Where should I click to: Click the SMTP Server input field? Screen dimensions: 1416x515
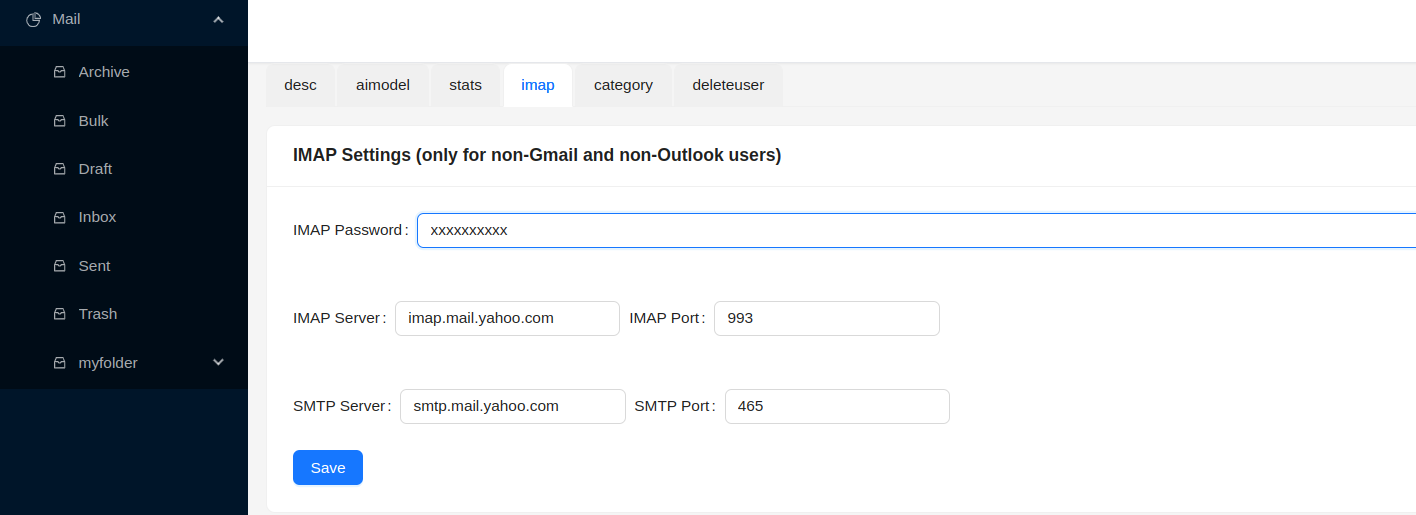(x=513, y=406)
